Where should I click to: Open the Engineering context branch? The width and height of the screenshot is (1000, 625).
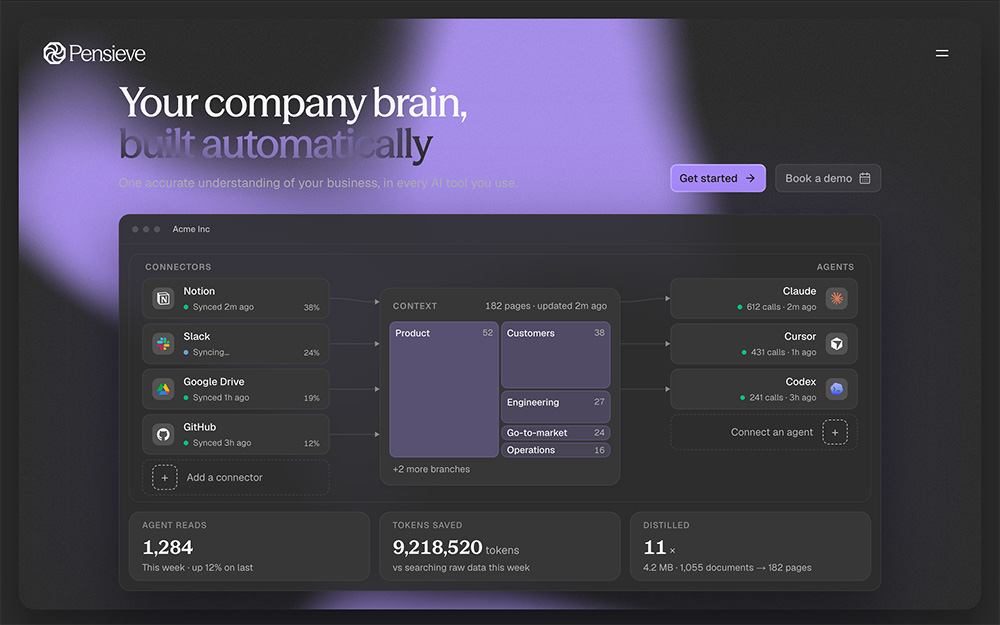click(555, 407)
